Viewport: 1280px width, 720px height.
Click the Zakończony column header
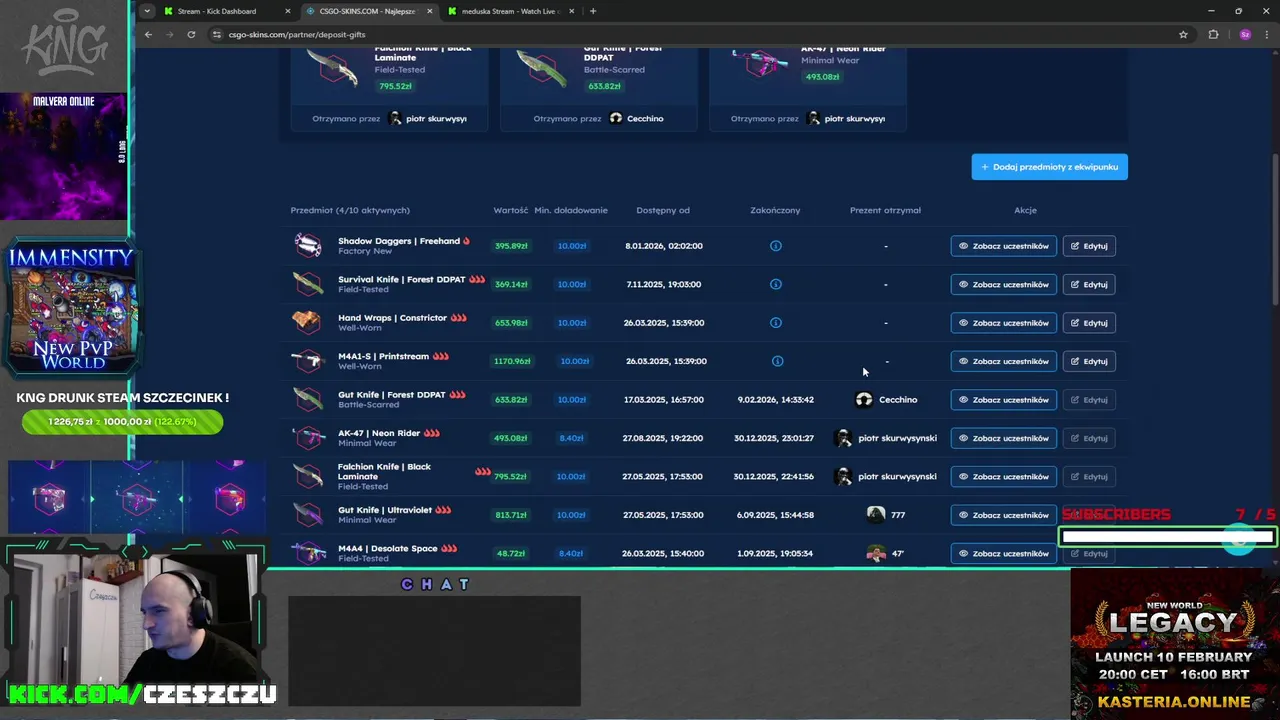(x=775, y=210)
